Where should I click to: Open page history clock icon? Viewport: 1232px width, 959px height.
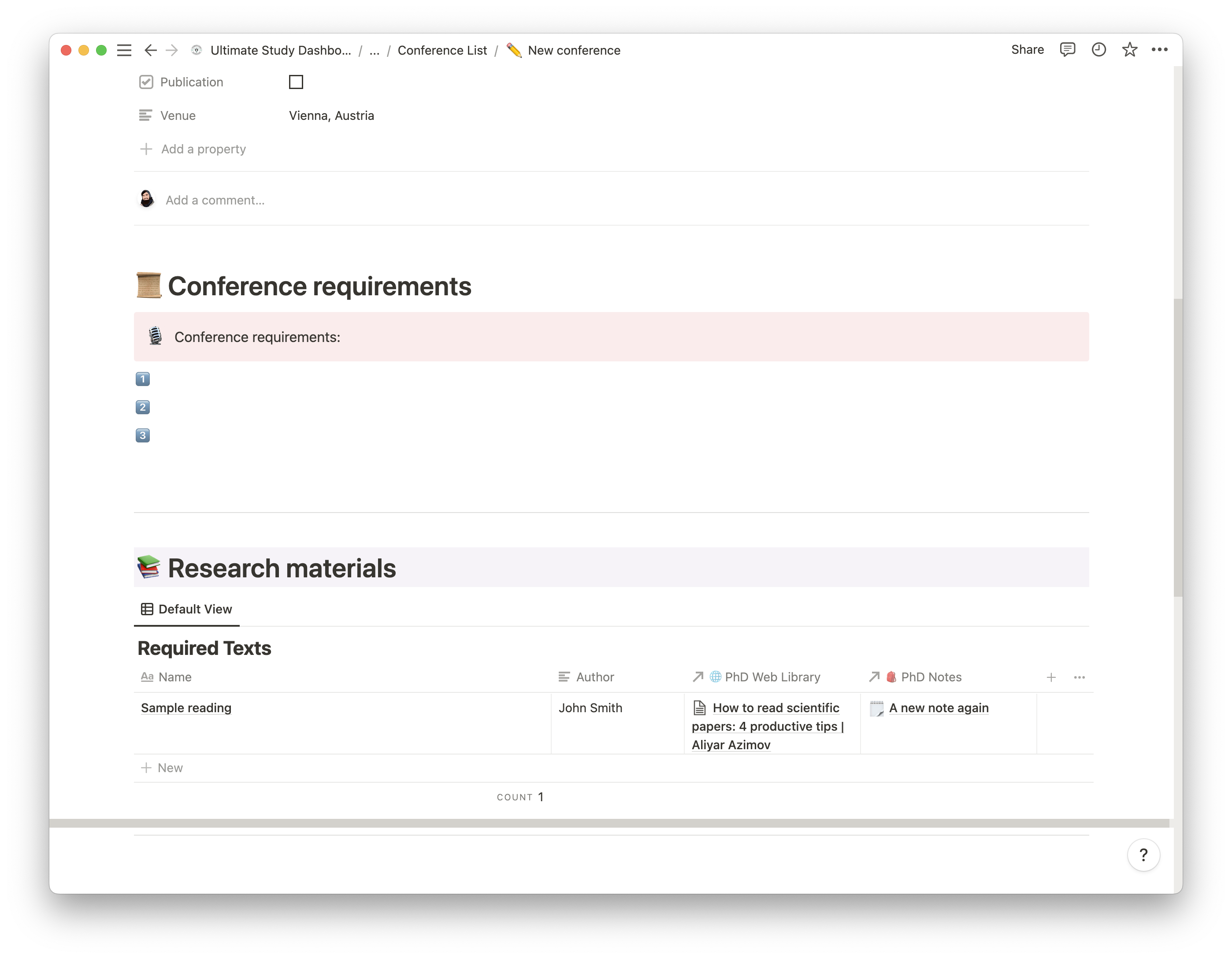tap(1098, 50)
